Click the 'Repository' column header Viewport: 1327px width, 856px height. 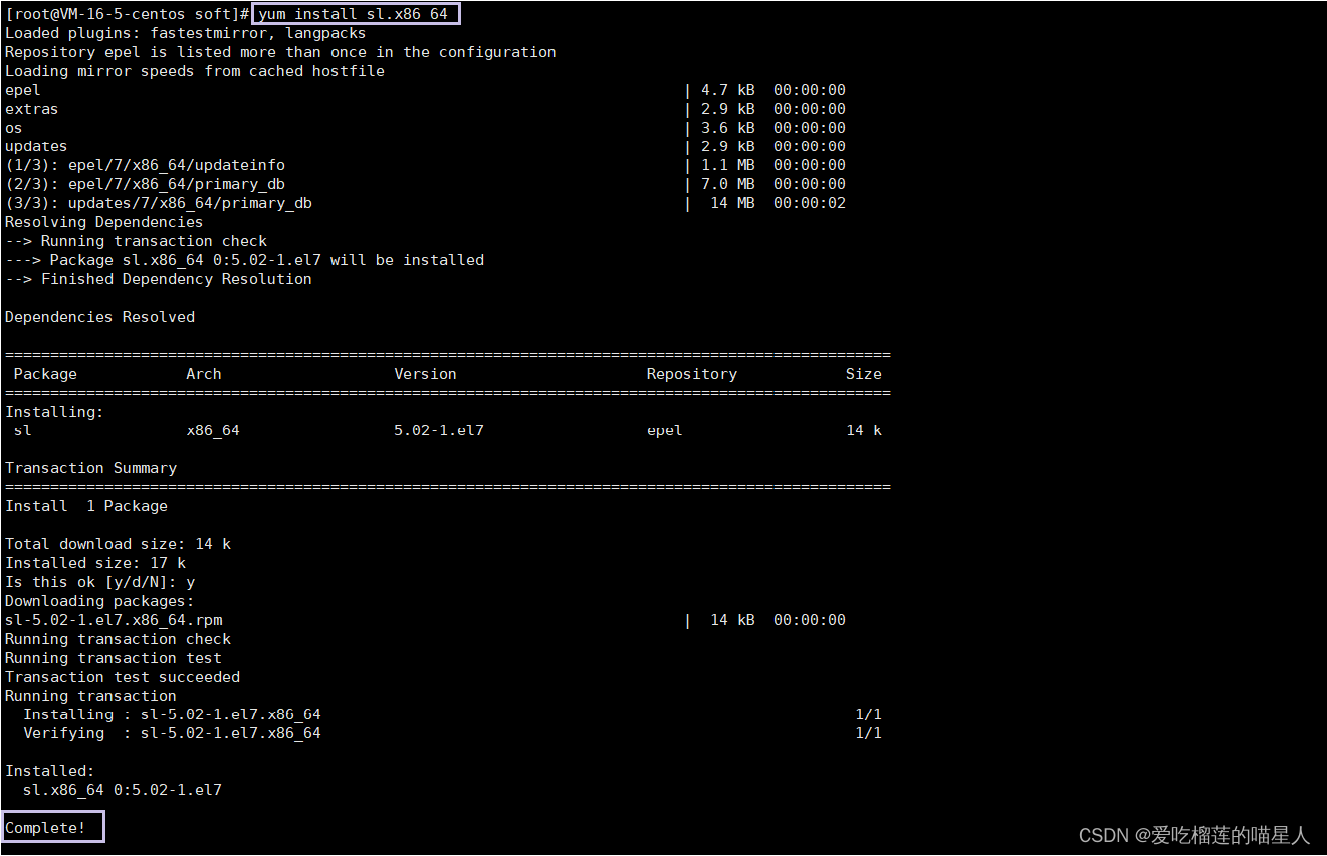pos(692,374)
